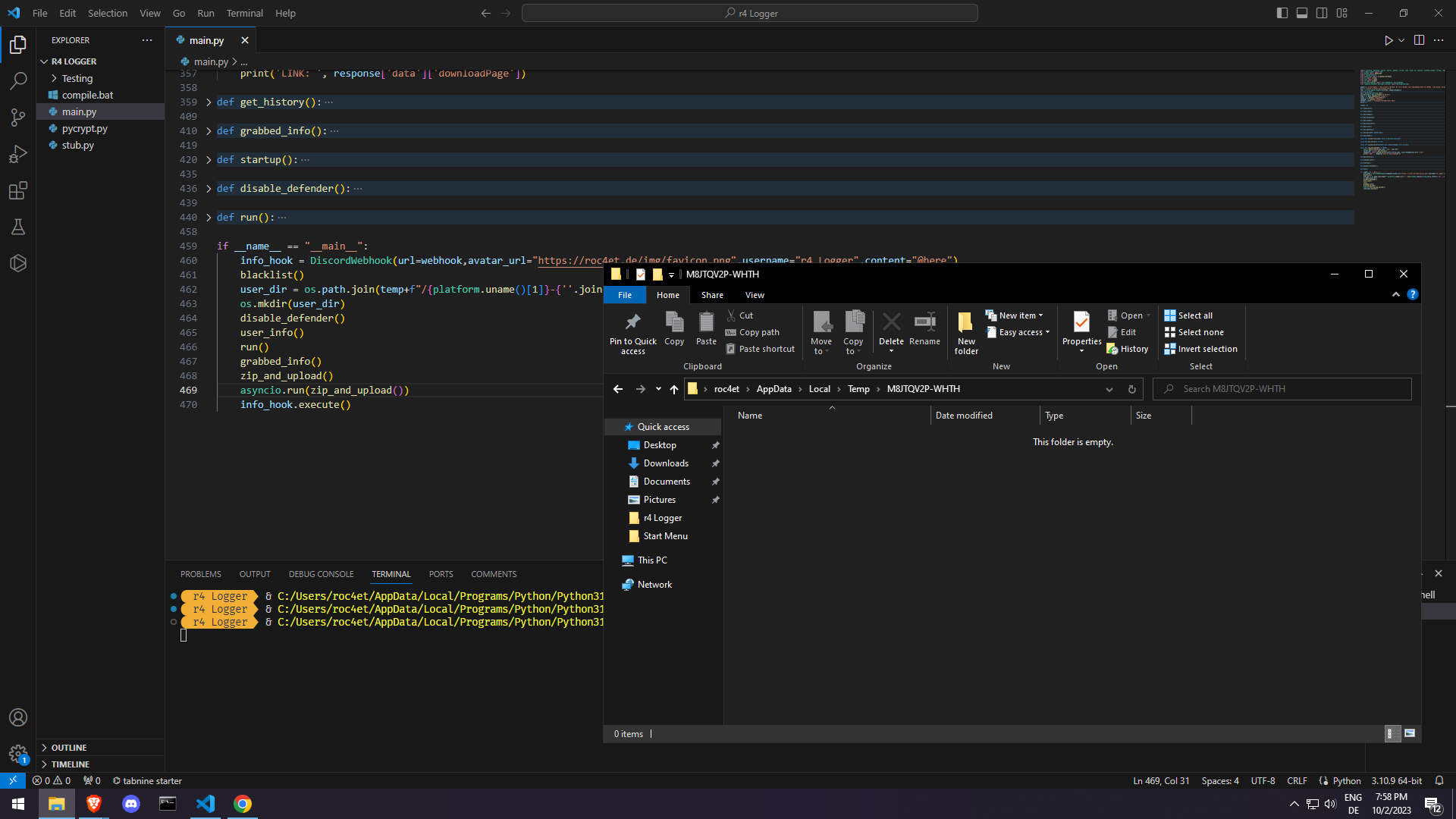The height and width of the screenshot is (819, 1456).
Task: Click Pin to Quick access in ribbon
Action: pyautogui.click(x=633, y=333)
